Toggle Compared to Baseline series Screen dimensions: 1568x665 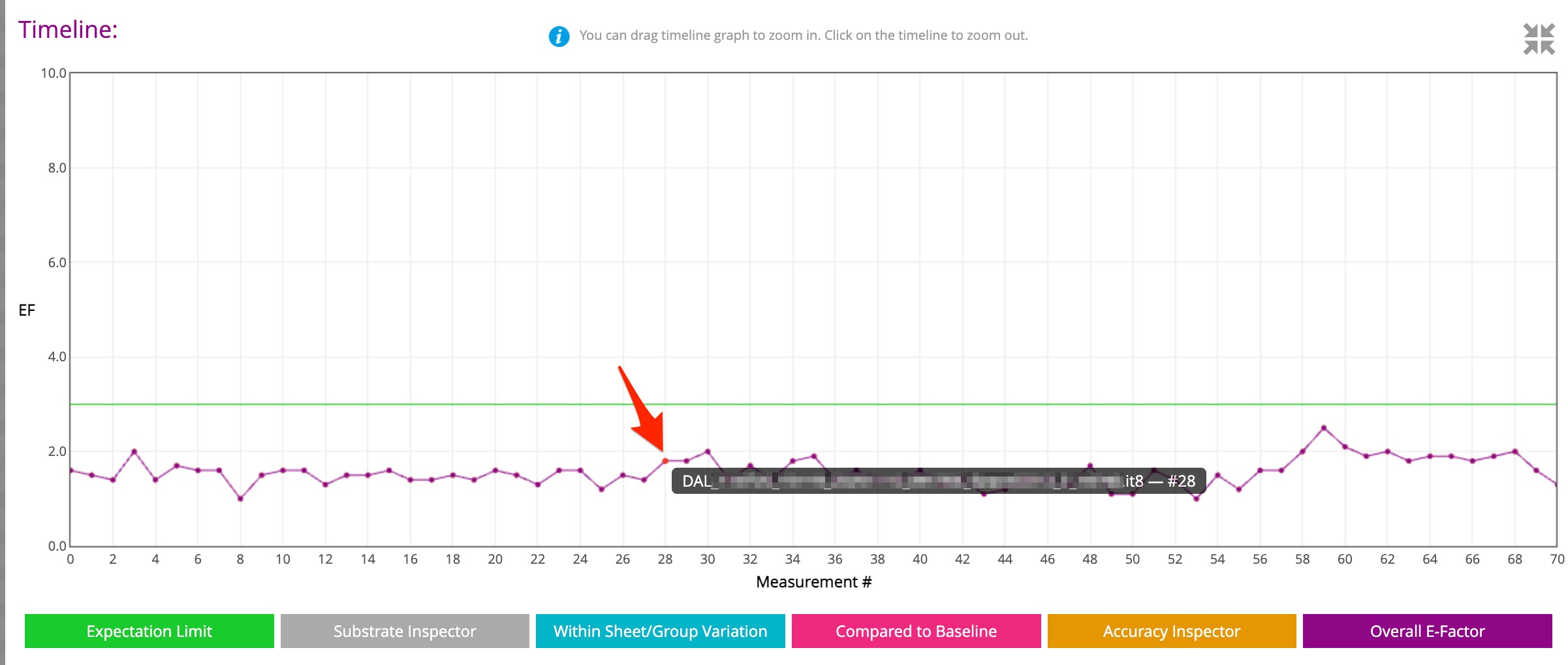[x=916, y=631]
